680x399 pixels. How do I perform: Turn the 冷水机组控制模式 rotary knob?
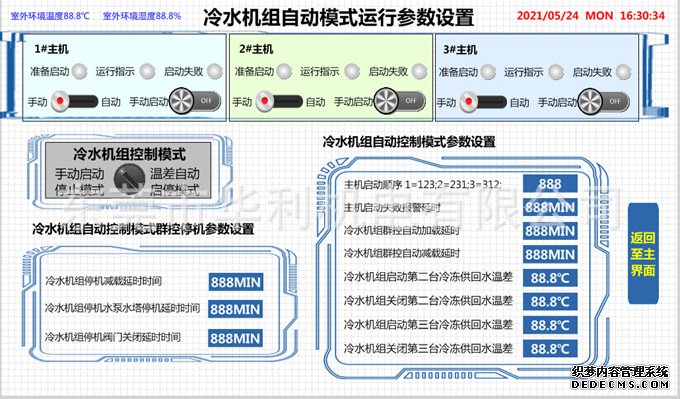129,178
